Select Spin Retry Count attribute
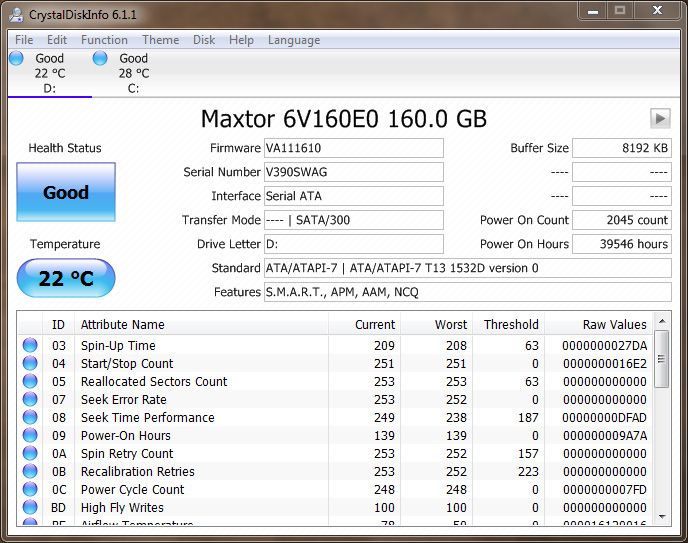The height and width of the screenshot is (543, 688). 127,454
